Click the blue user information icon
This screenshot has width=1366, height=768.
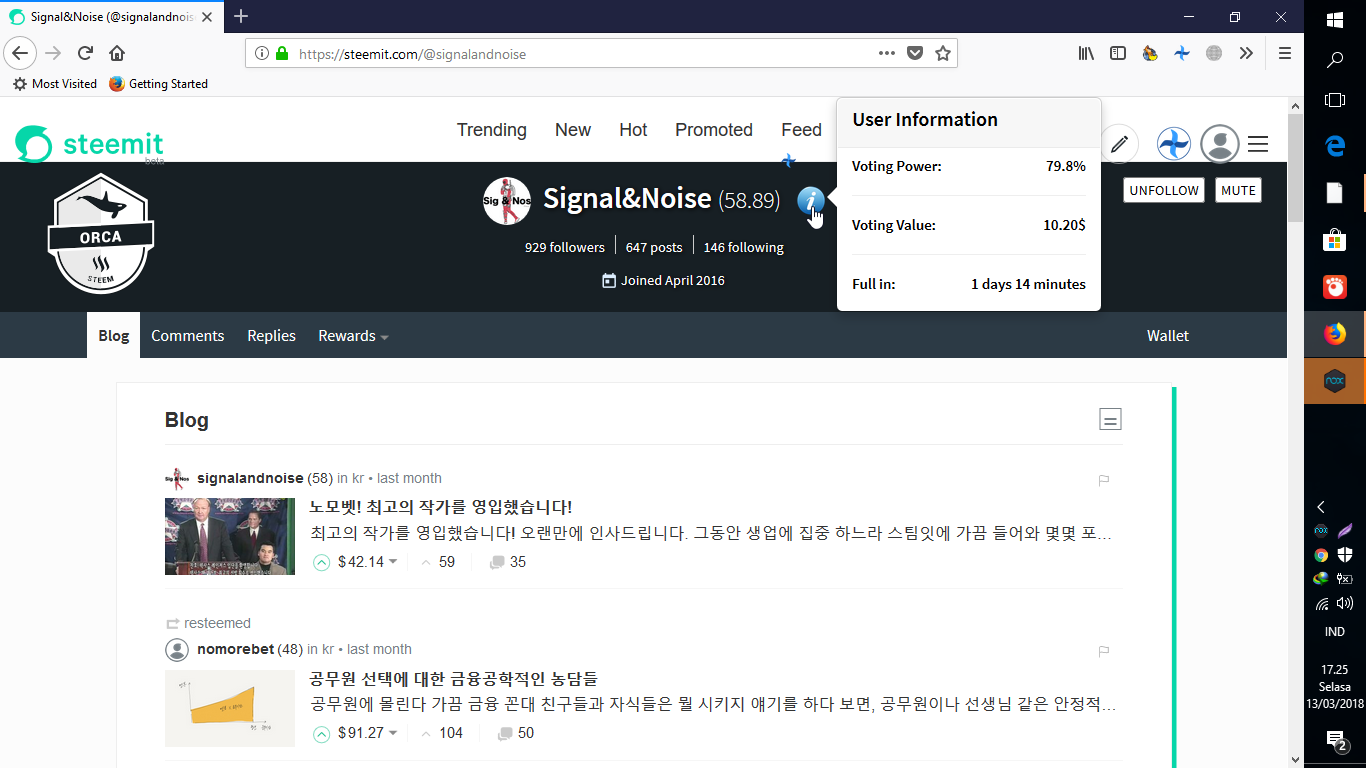(x=811, y=201)
